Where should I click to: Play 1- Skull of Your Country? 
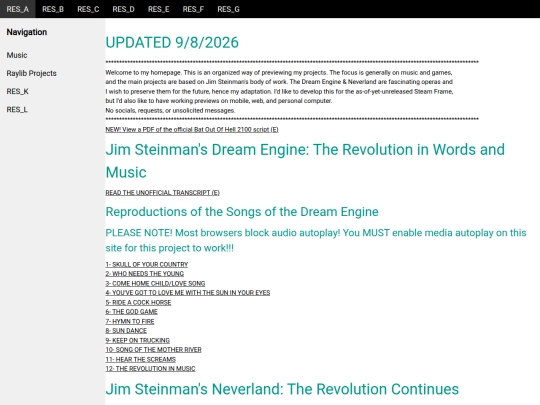pos(147,264)
